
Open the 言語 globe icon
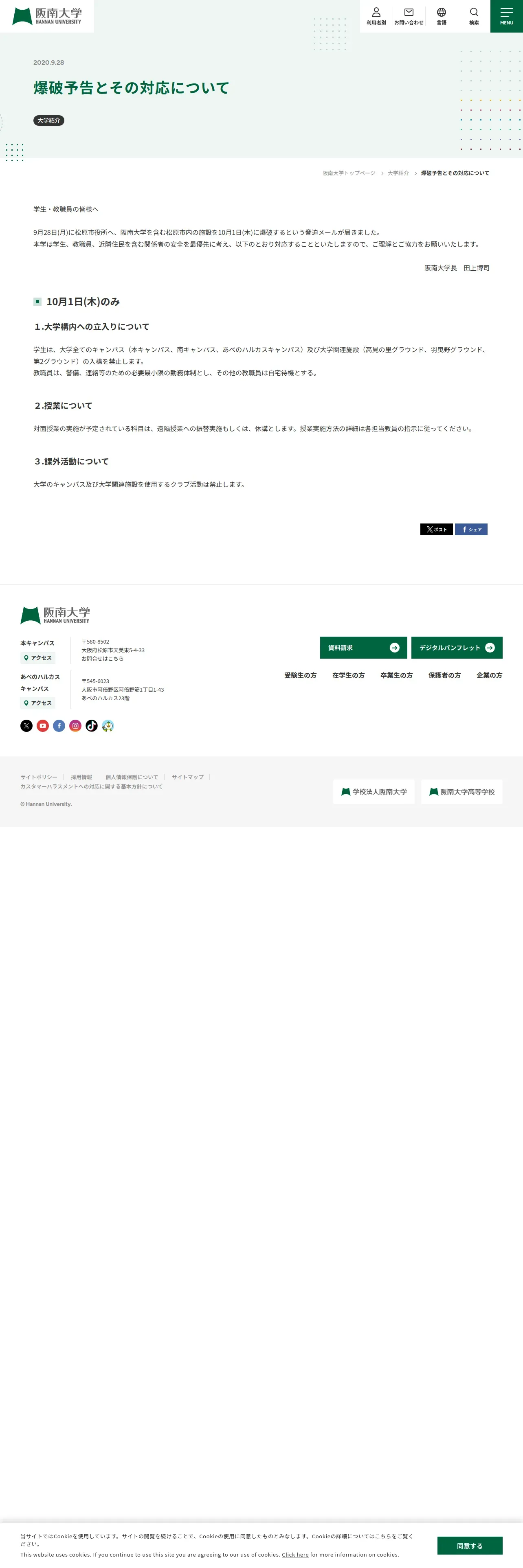click(442, 16)
